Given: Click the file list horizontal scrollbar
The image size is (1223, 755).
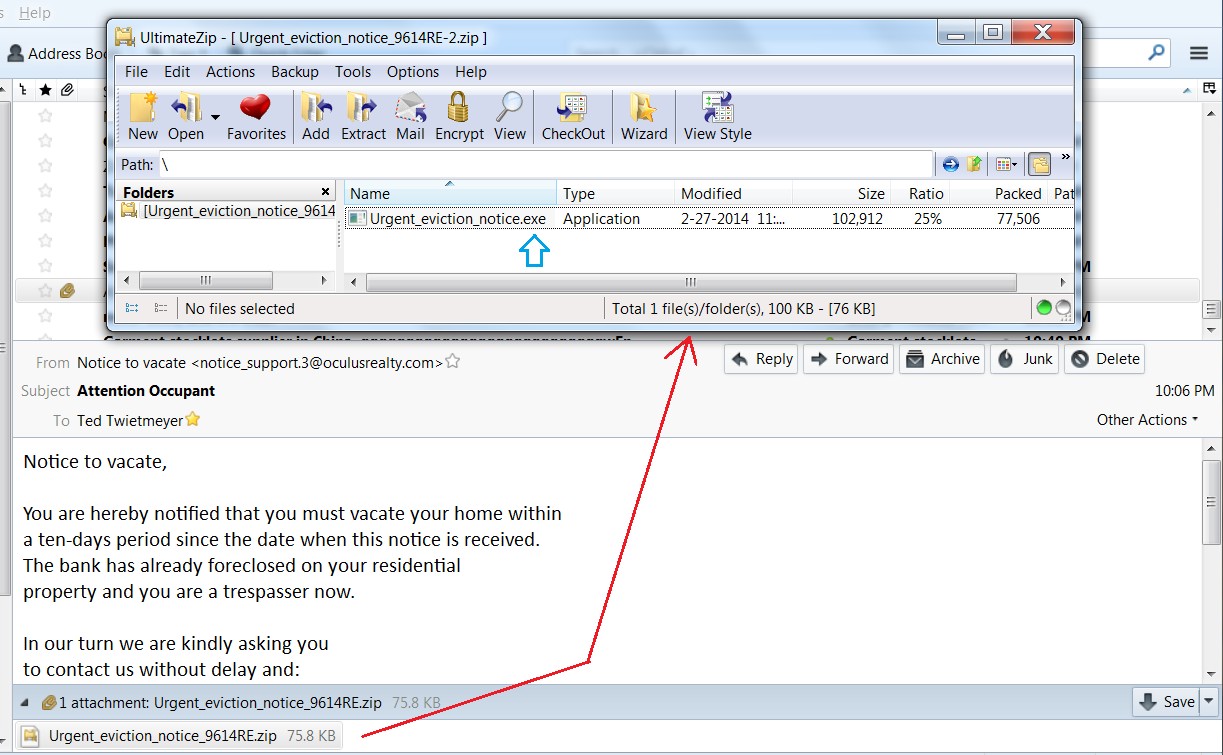Looking at the screenshot, I should [x=690, y=282].
